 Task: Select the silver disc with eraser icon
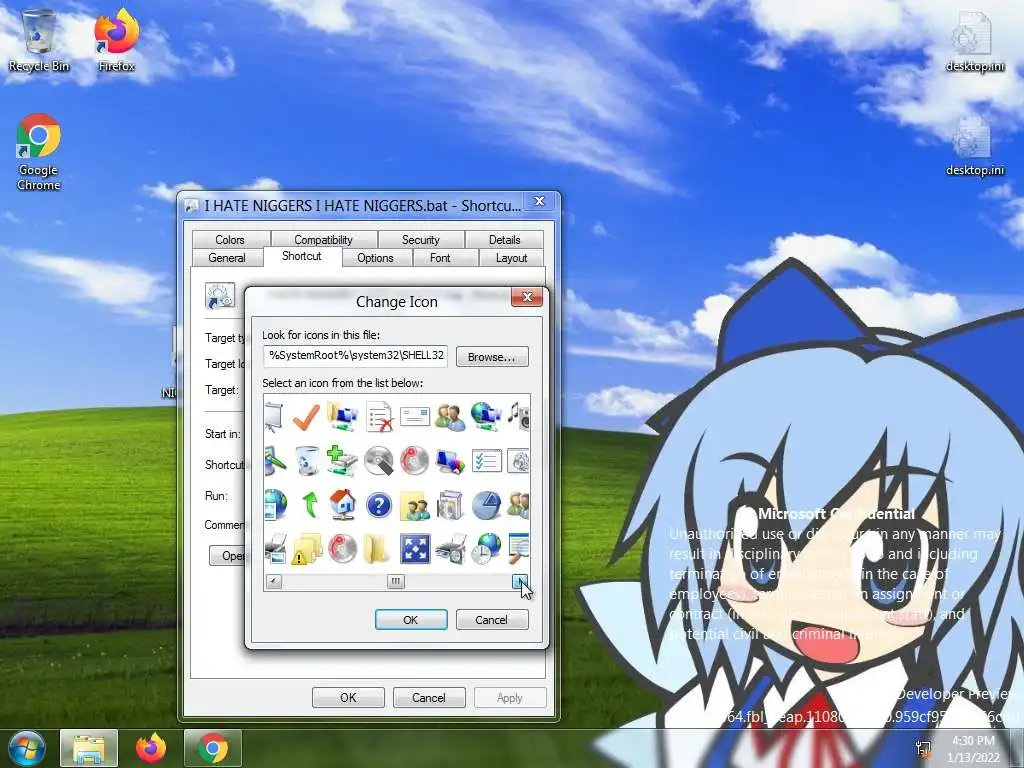pyautogui.click(x=379, y=460)
